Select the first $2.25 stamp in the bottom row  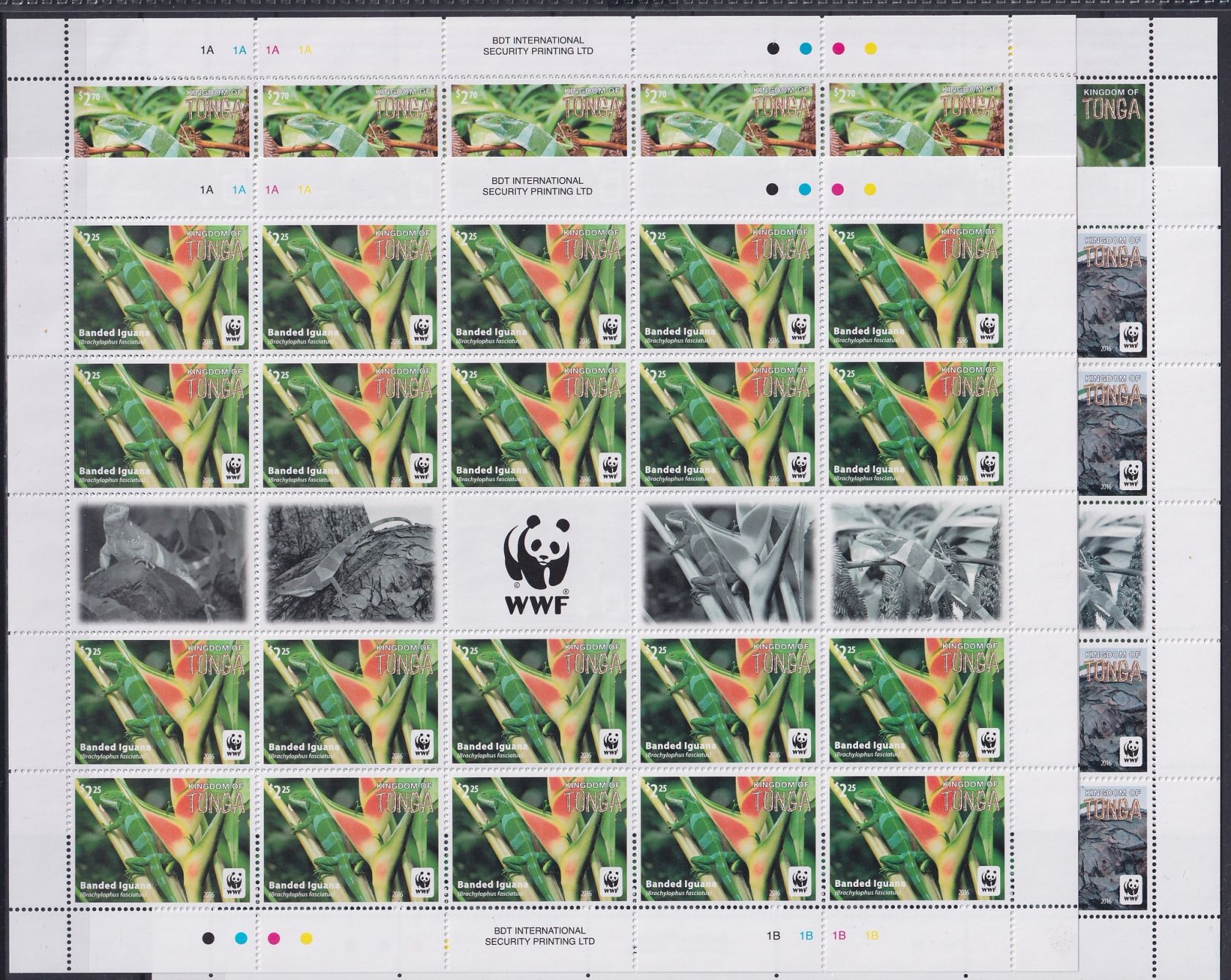click(162, 839)
